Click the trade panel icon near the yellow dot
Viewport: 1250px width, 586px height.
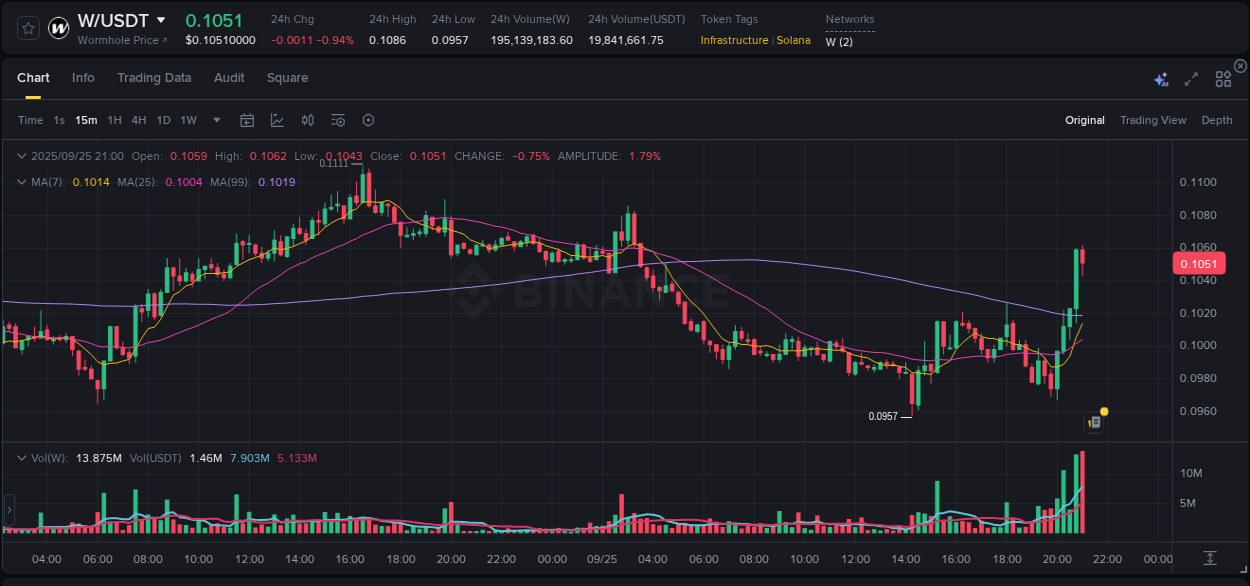tap(1093, 422)
